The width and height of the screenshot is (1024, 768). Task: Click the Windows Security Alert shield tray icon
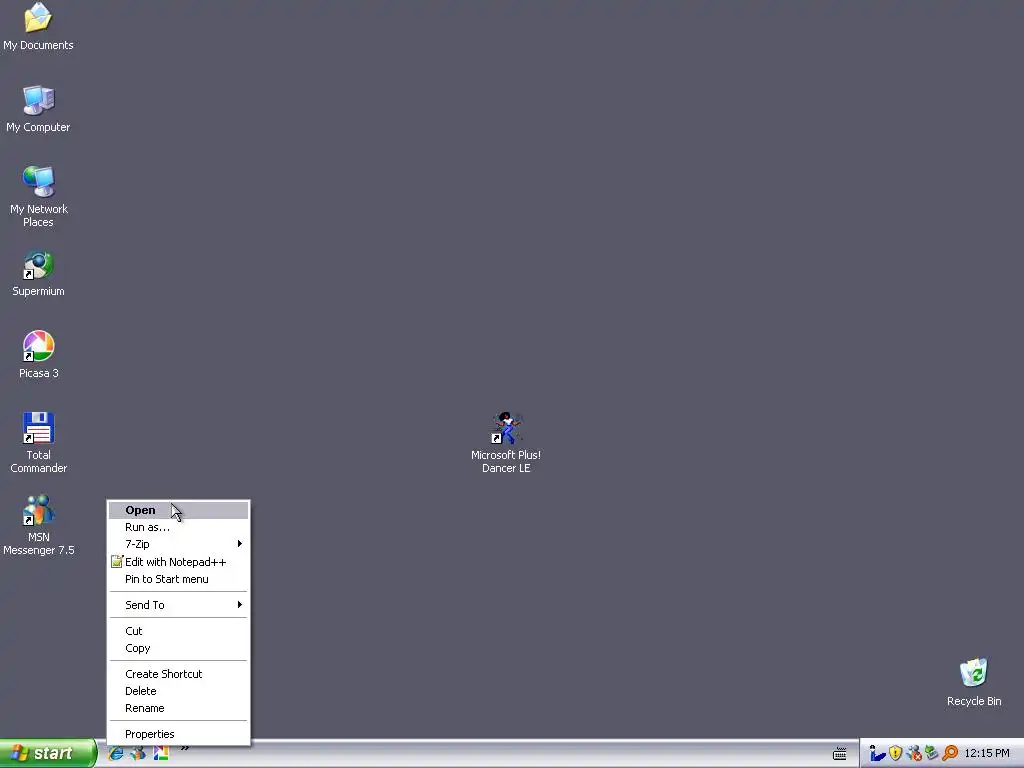(x=895, y=754)
